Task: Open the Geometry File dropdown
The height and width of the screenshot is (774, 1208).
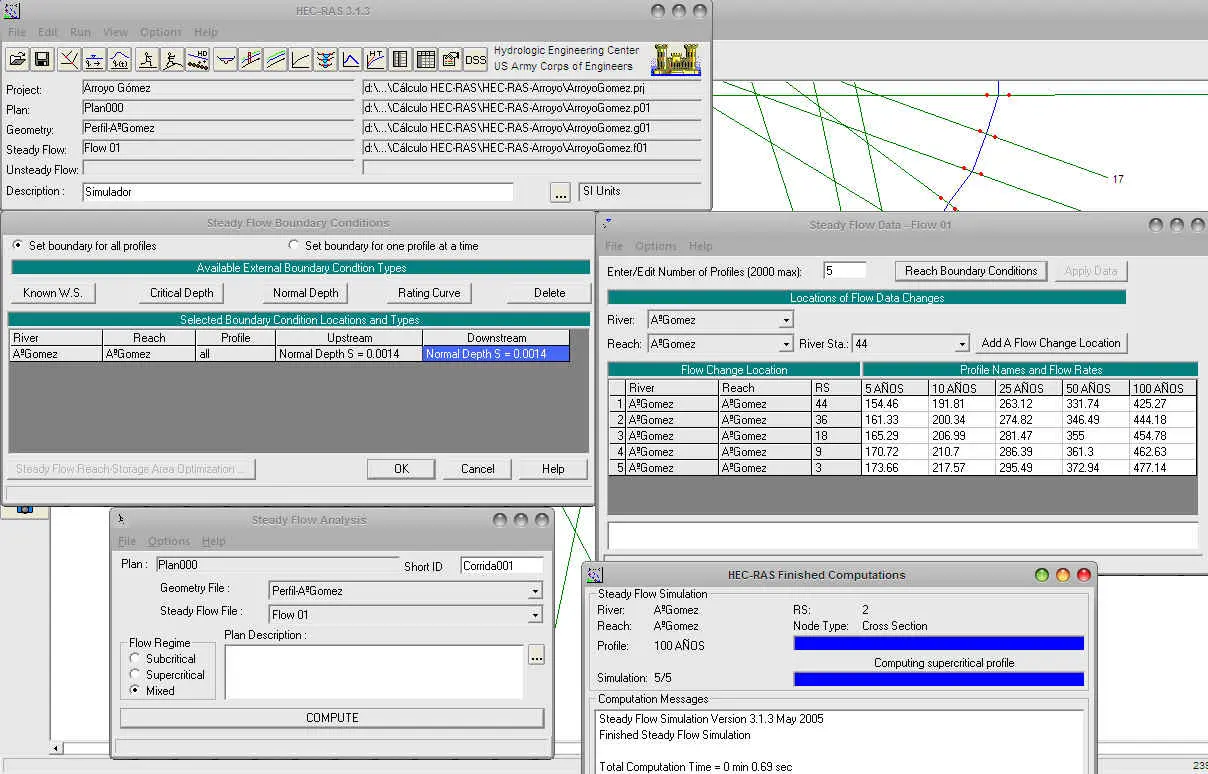Action: click(x=535, y=591)
